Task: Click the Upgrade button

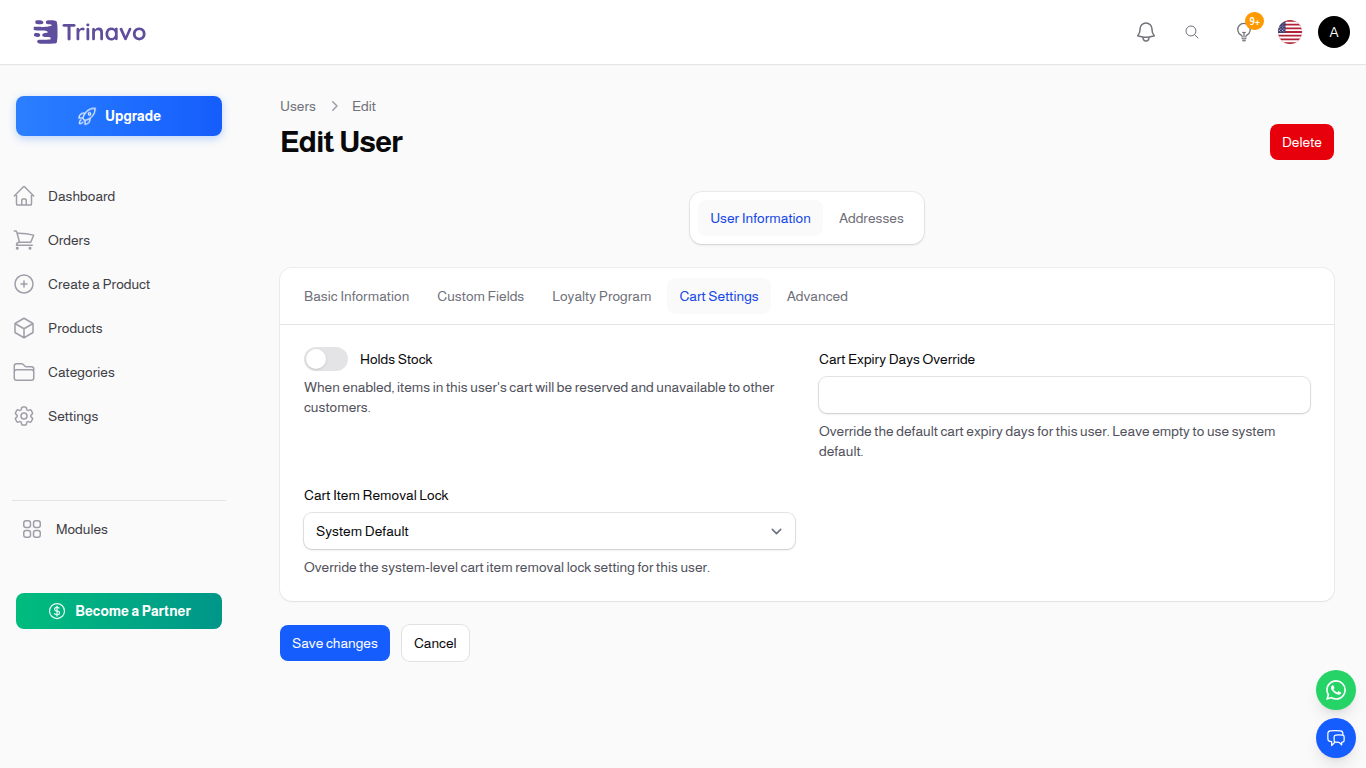Action: pyautogui.click(x=119, y=116)
